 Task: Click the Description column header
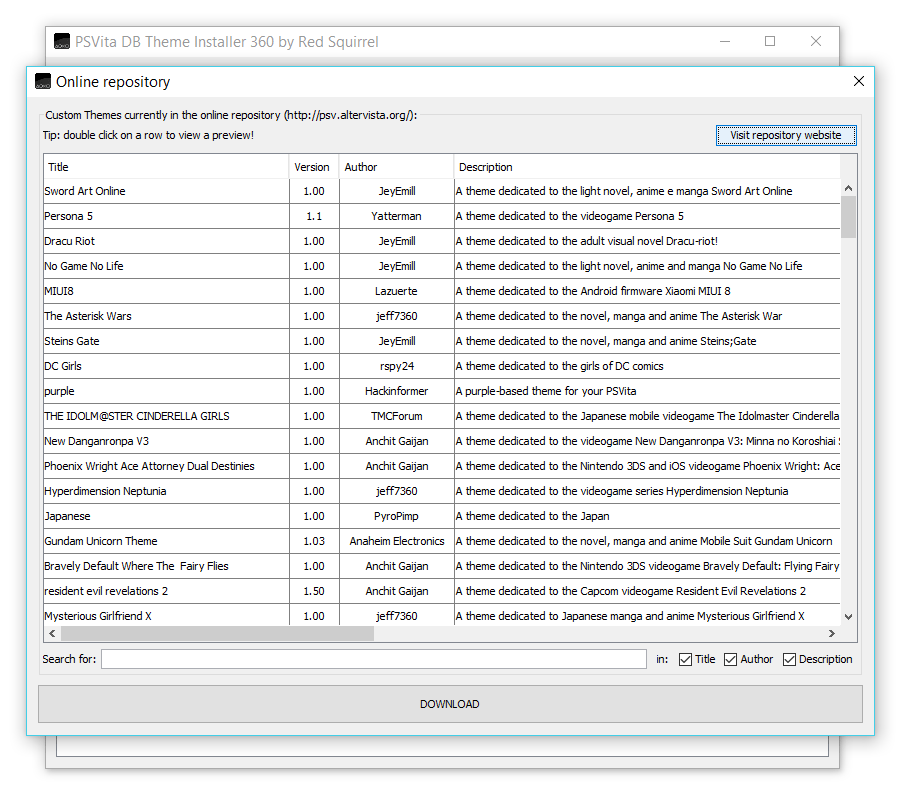[647, 167]
